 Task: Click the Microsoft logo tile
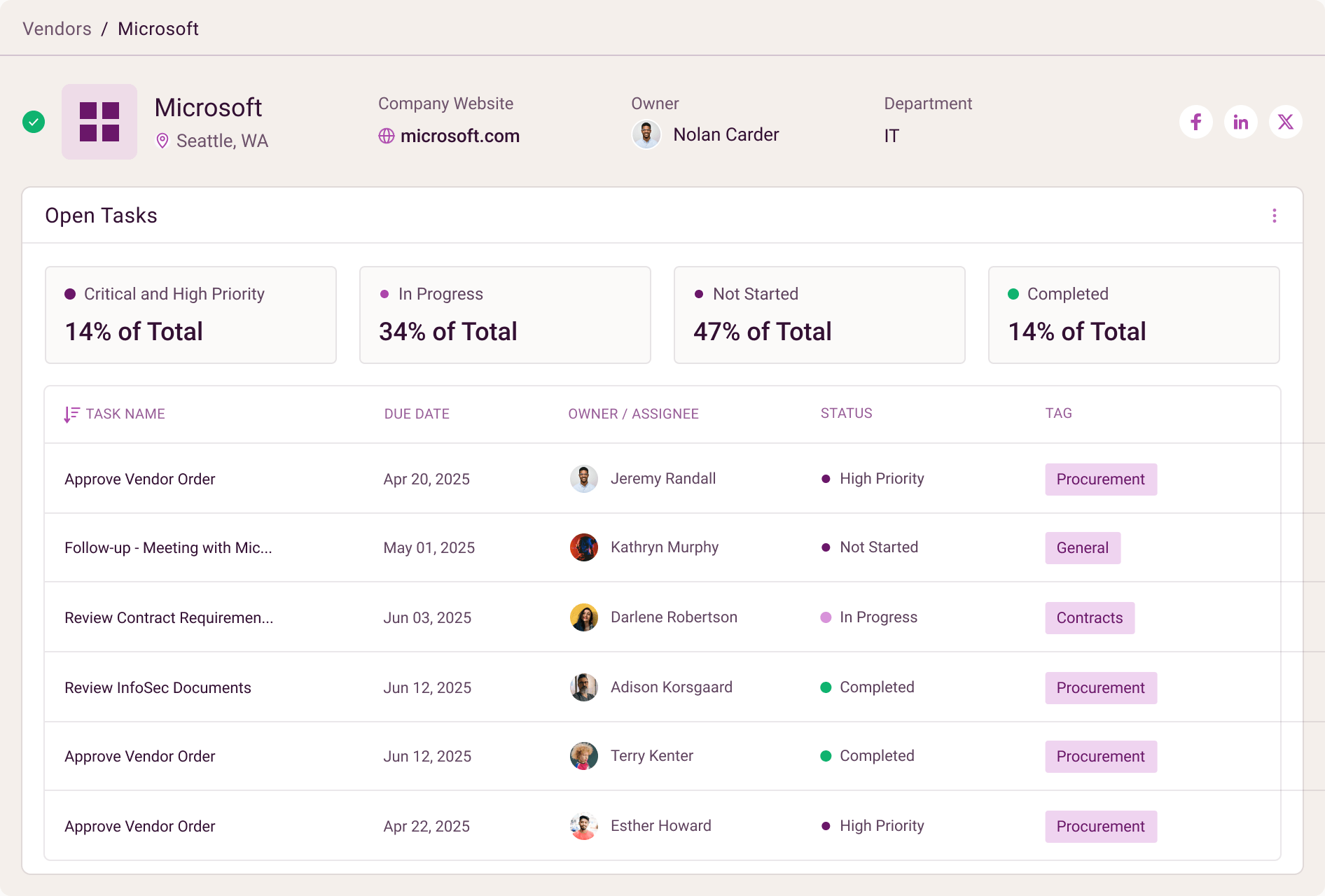99,122
